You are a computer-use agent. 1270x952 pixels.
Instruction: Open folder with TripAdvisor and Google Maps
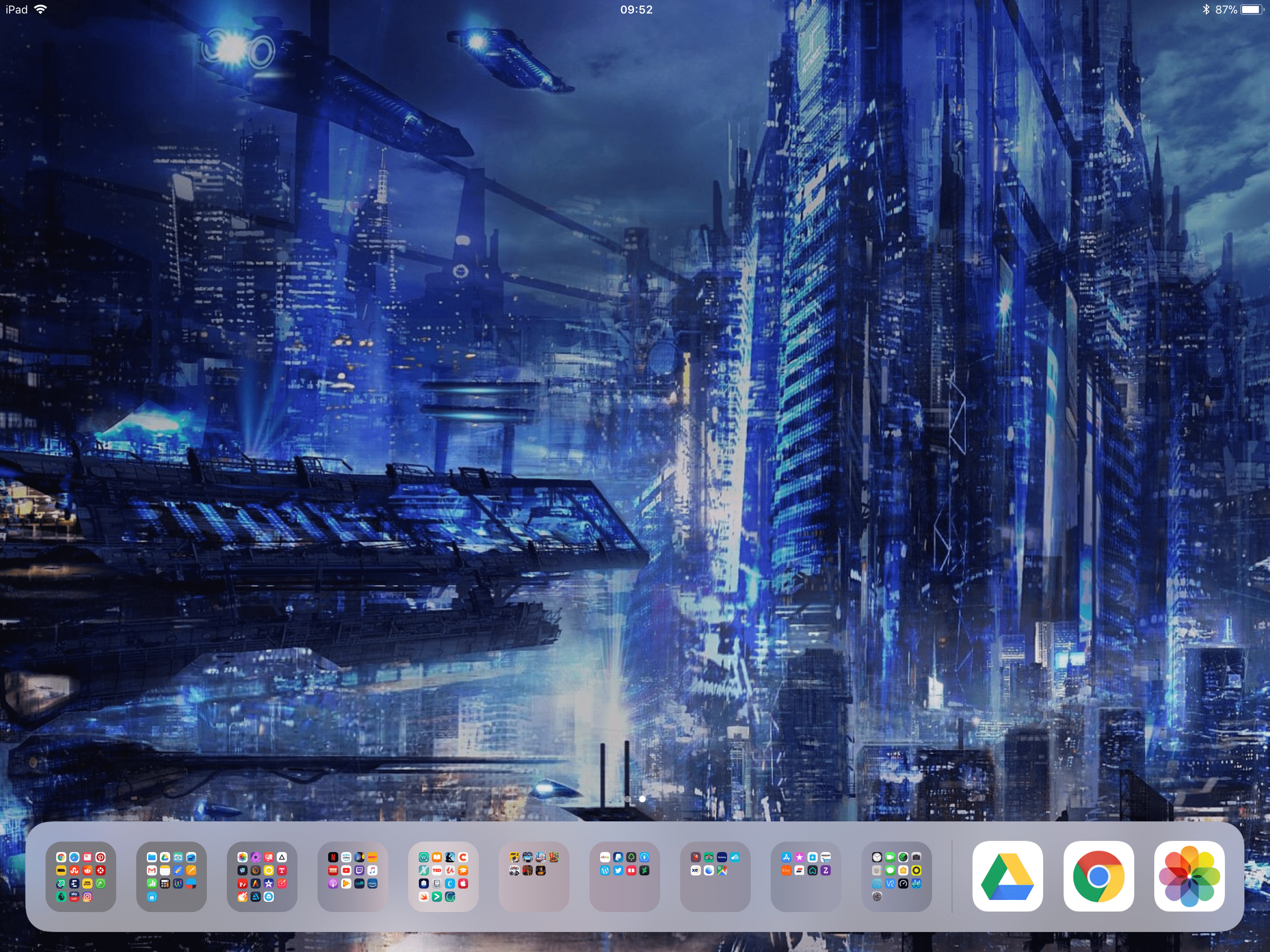[715, 876]
